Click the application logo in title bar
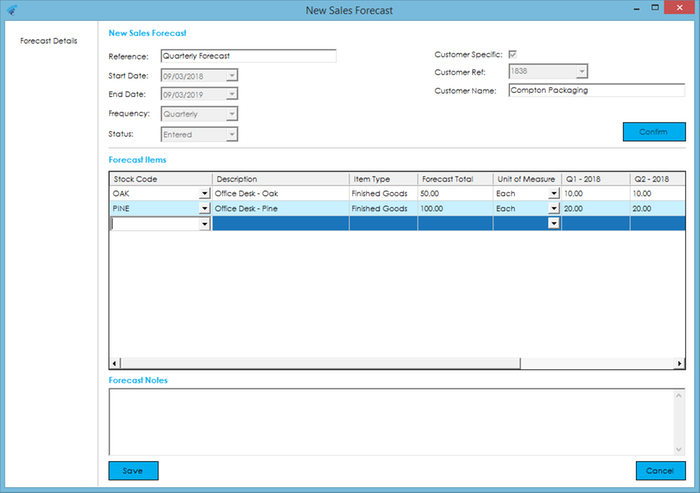This screenshot has width=700, height=493. tap(12, 9)
